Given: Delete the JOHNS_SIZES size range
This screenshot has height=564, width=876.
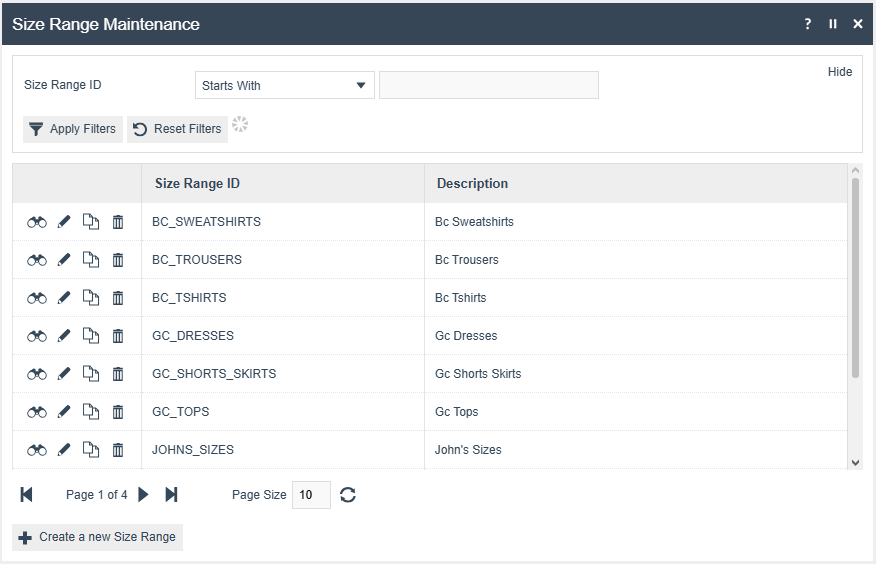Looking at the screenshot, I should point(118,450).
